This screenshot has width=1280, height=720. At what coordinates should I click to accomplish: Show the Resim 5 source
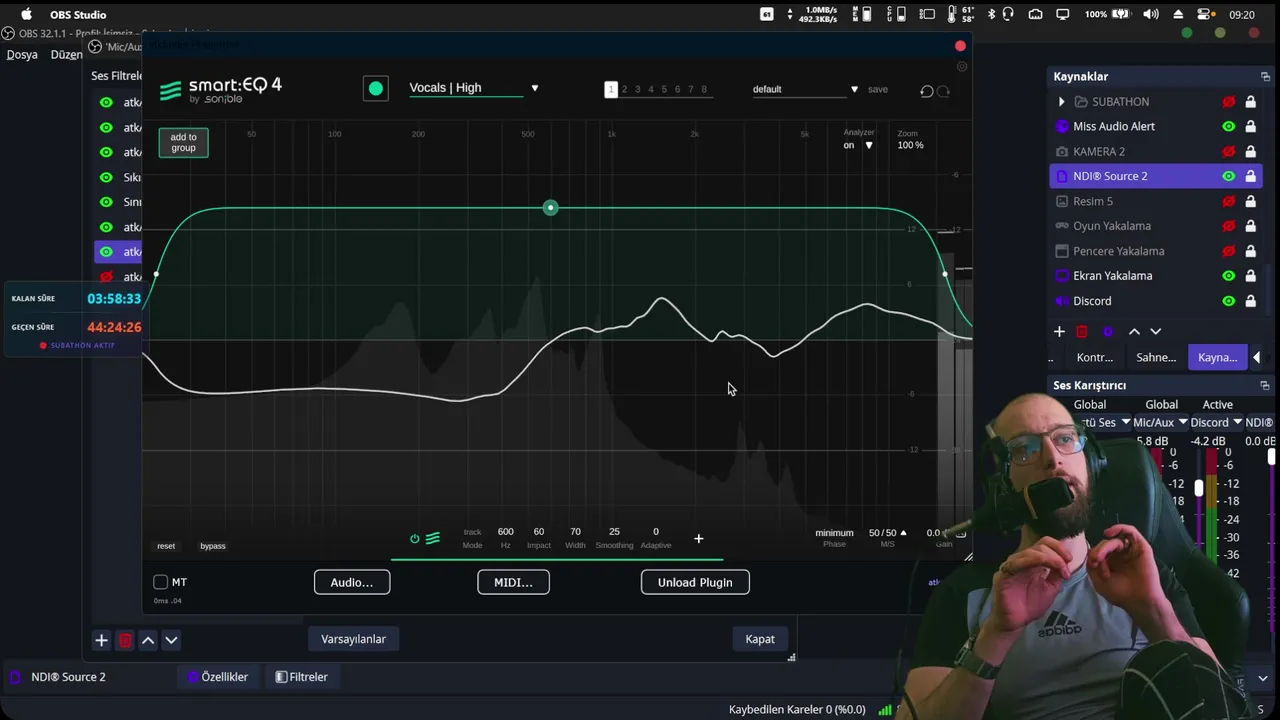click(x=1228, y=201)
